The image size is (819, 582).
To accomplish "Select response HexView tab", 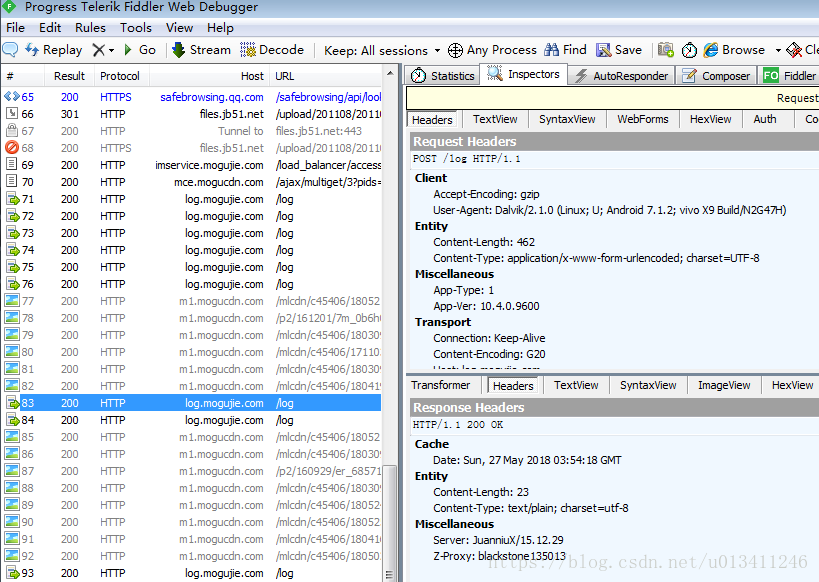I will click(x=792, y=385).
